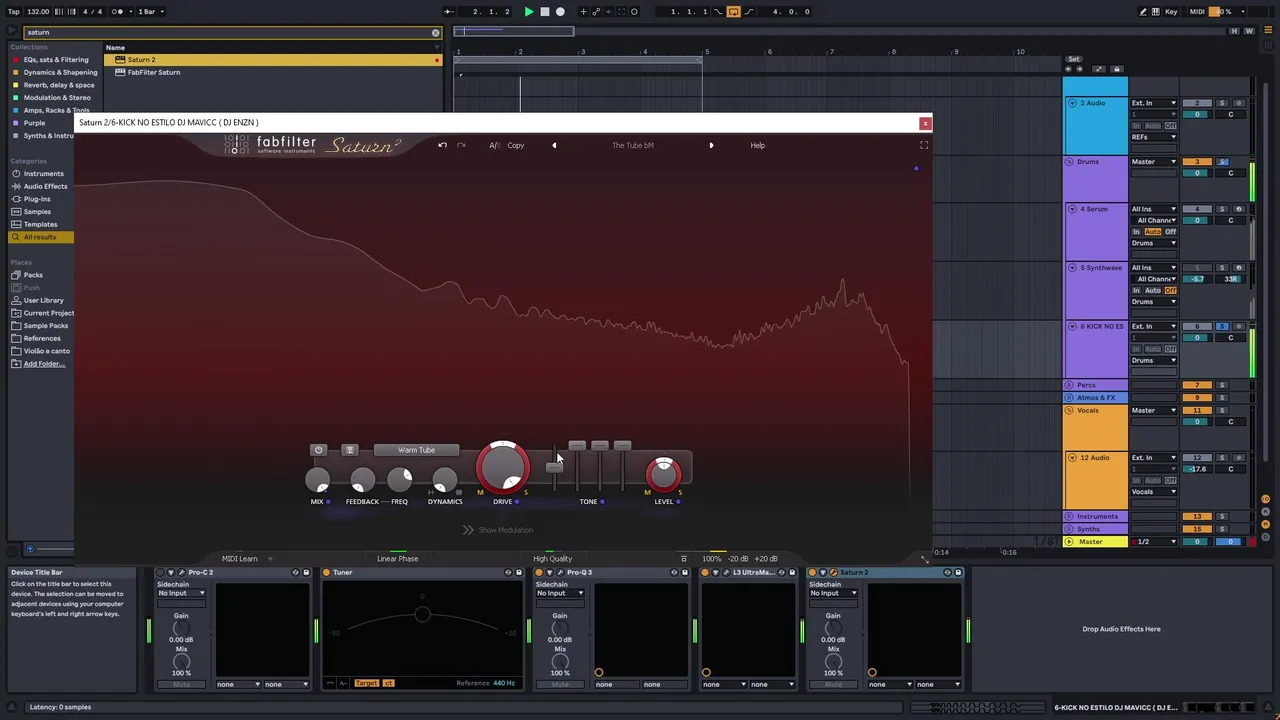Click the transport Record button
The width and height of the screenshot is (1280, 720).
560,12
